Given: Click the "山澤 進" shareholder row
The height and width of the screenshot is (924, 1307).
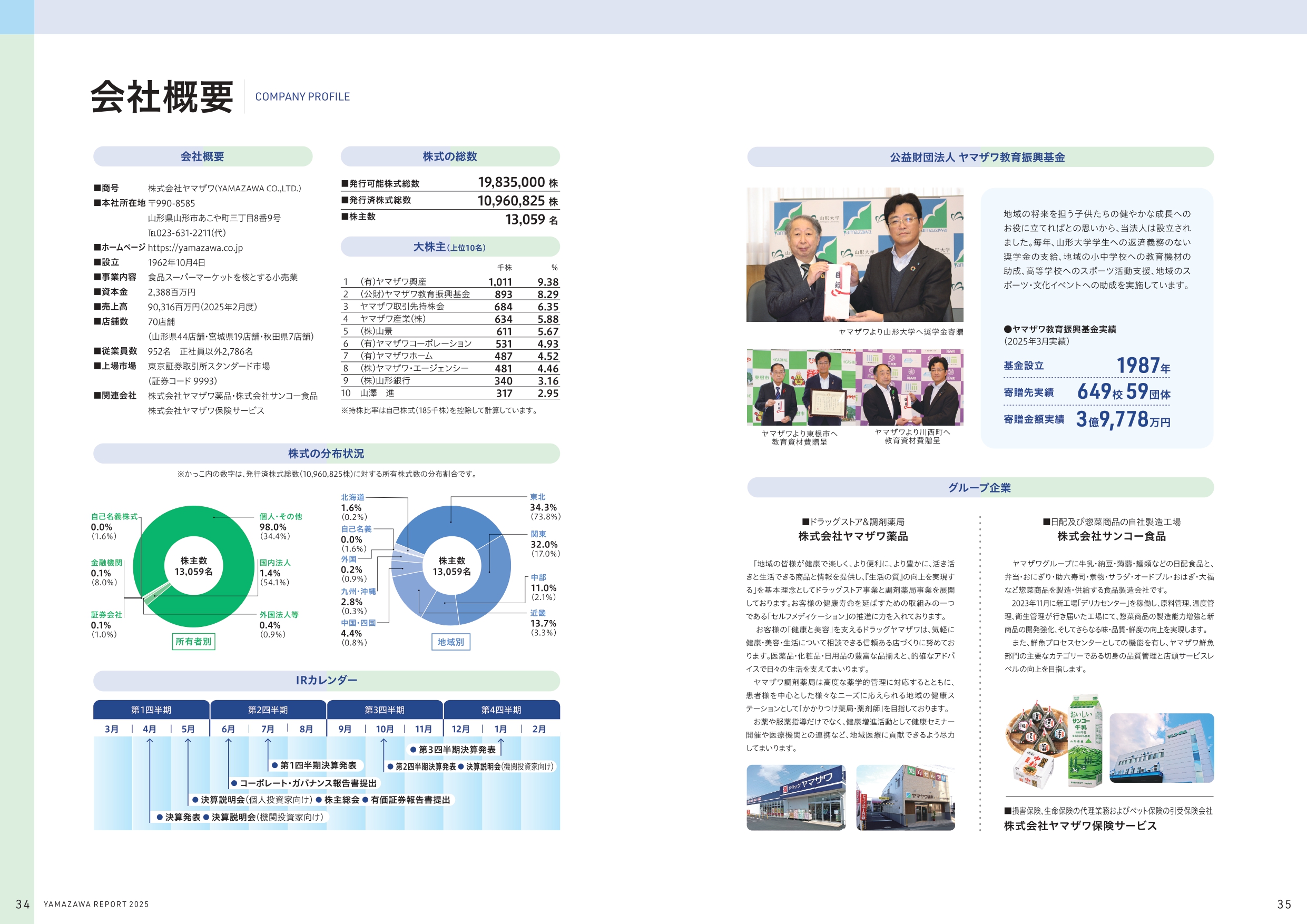Looking at the screenshot, I should coord(450,393).
